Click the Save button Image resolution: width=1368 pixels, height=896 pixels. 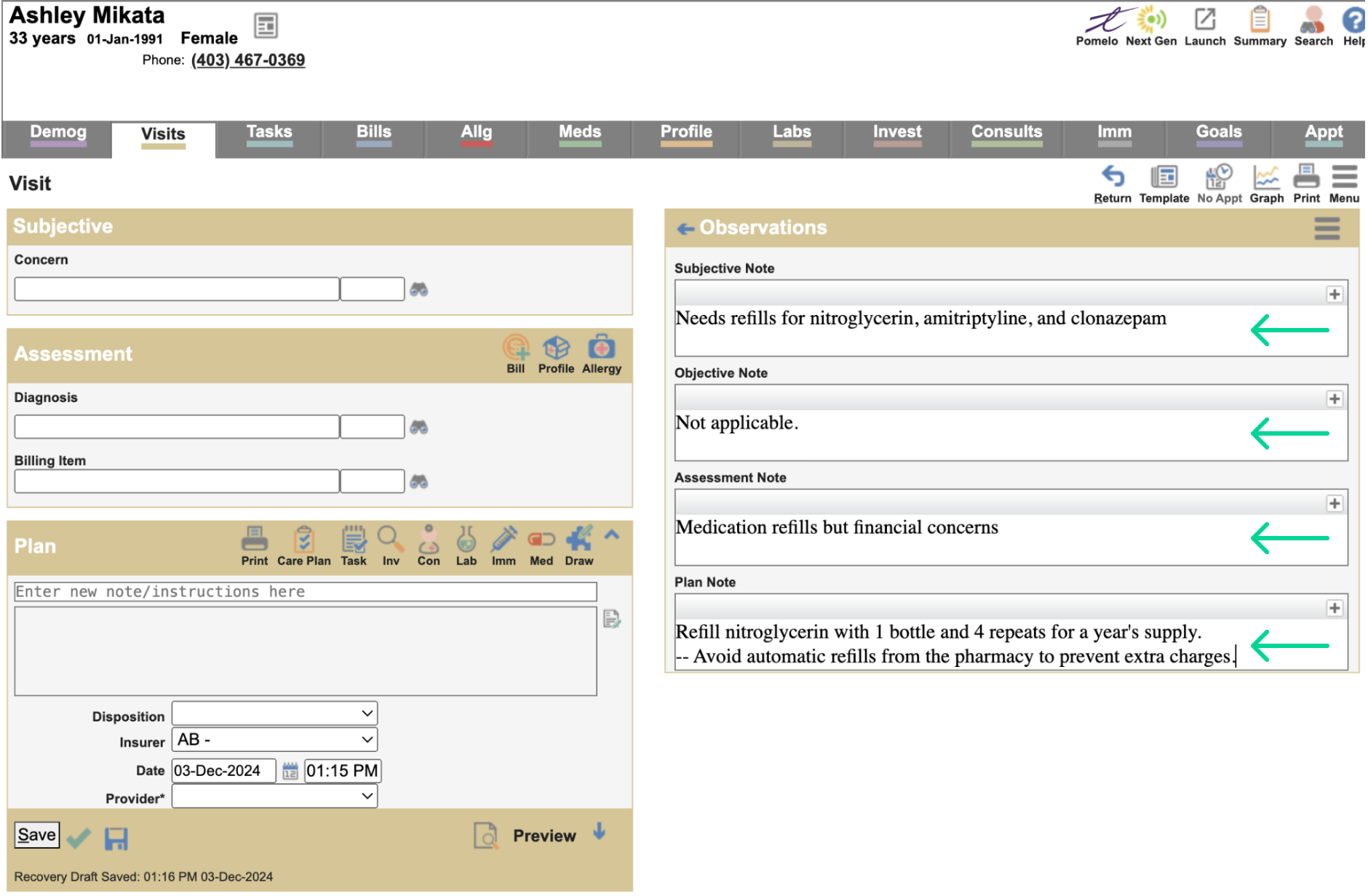point(37,835)
